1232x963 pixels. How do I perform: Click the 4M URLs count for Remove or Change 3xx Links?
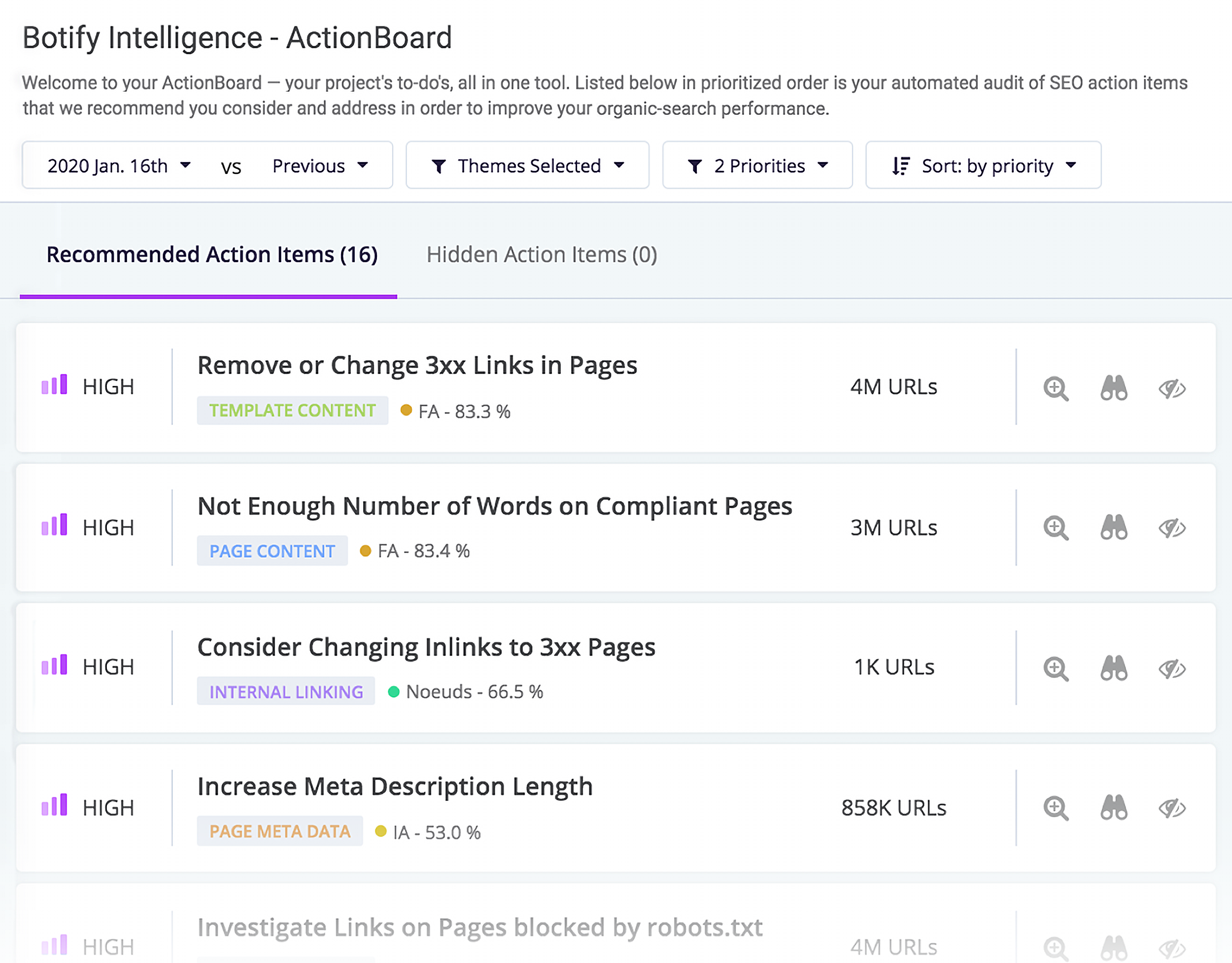pyautogui.click(x=893, y=387)
